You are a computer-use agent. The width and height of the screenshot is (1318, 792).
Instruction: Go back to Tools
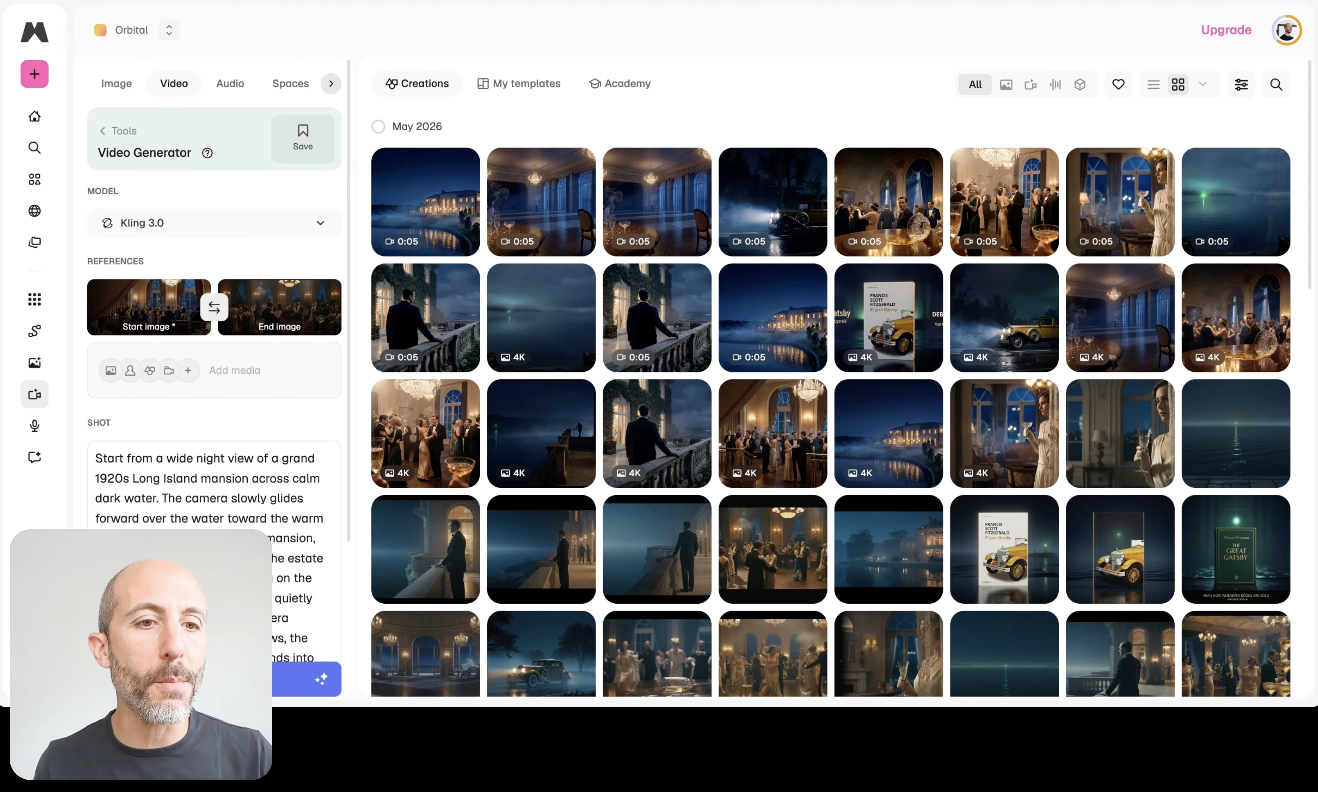(x=117, y=131)
